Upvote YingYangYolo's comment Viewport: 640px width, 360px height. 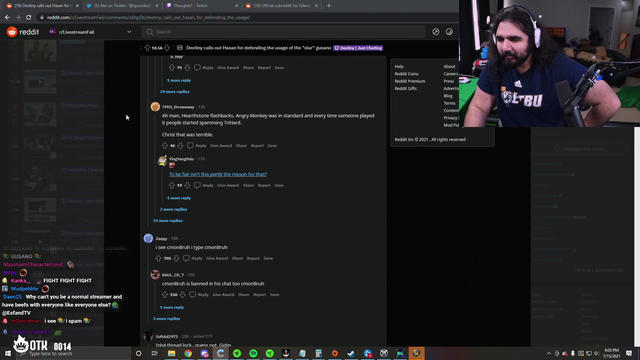(x=172, y=185)
